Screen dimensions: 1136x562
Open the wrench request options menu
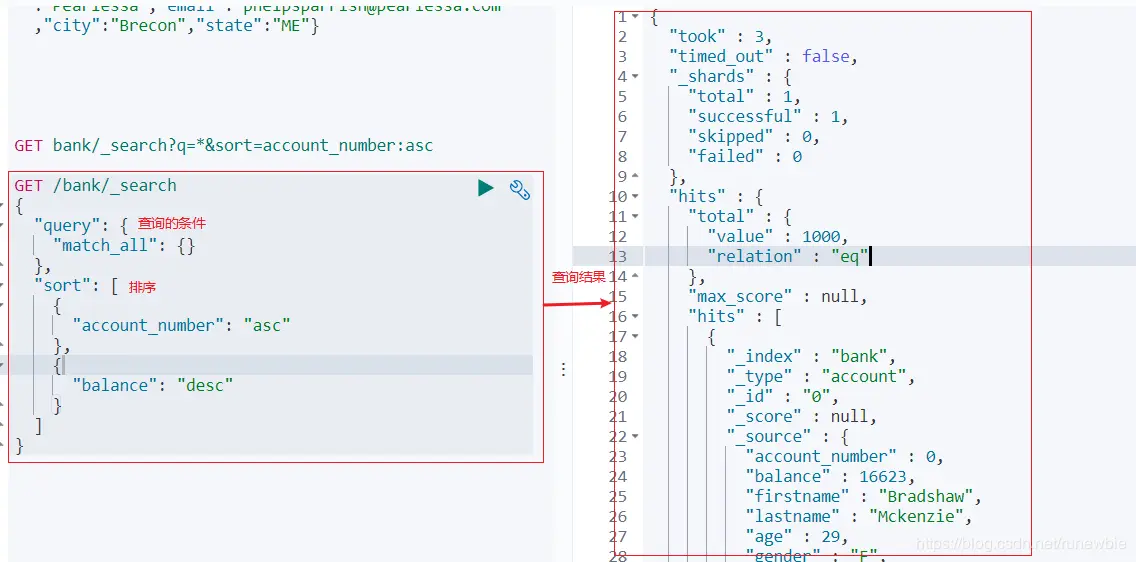[x=520, y=190]
